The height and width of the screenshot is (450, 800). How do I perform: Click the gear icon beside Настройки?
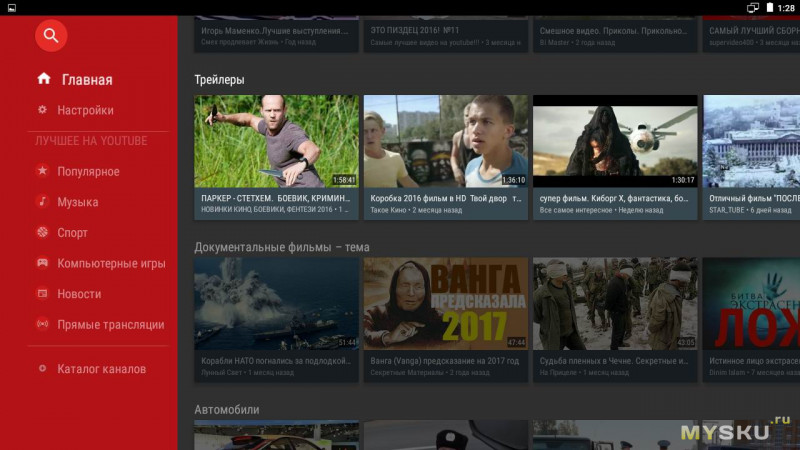coord(42,110)
